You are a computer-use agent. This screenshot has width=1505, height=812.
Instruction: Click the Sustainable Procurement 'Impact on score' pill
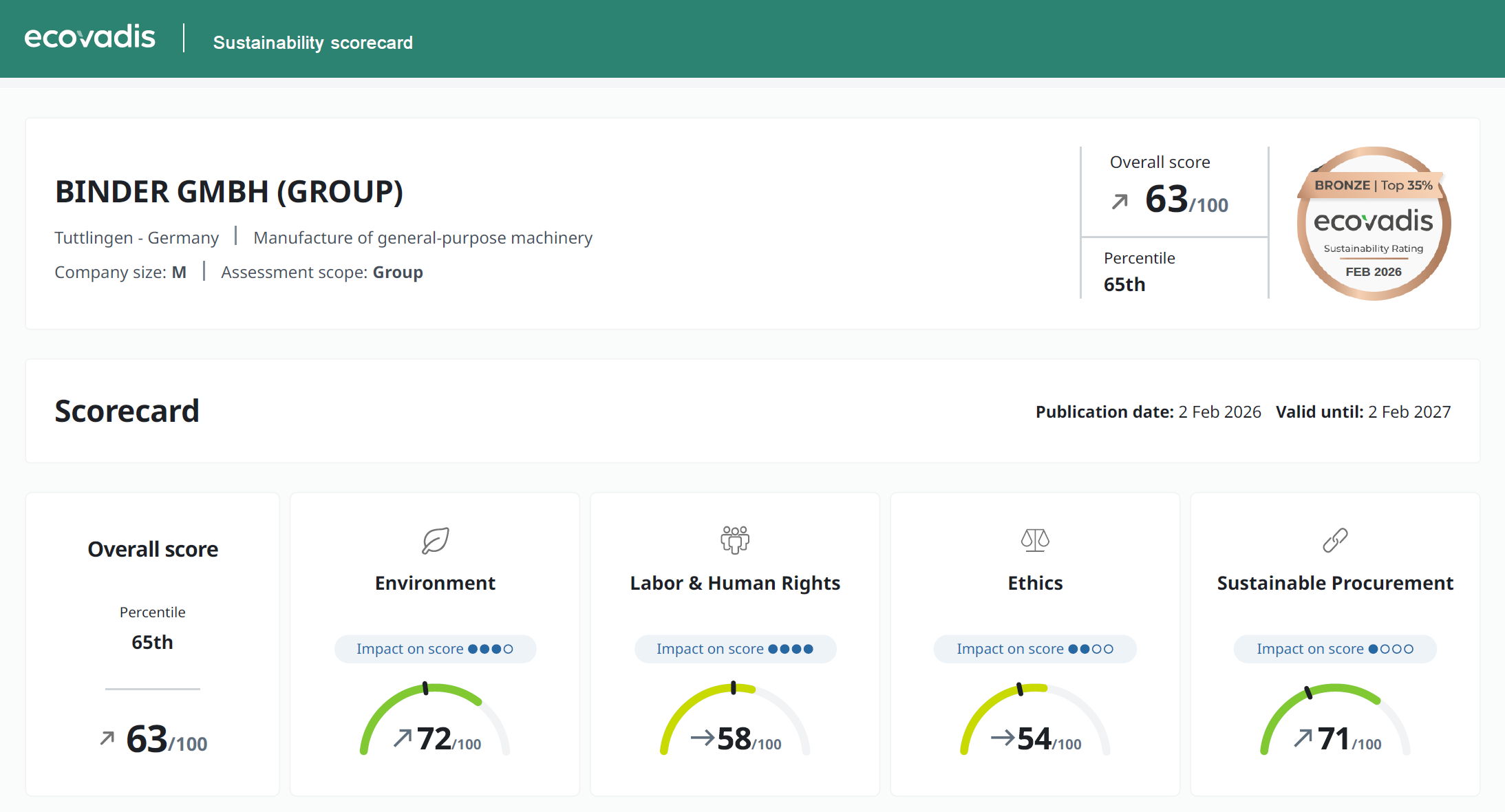[x=1335, y=649]
